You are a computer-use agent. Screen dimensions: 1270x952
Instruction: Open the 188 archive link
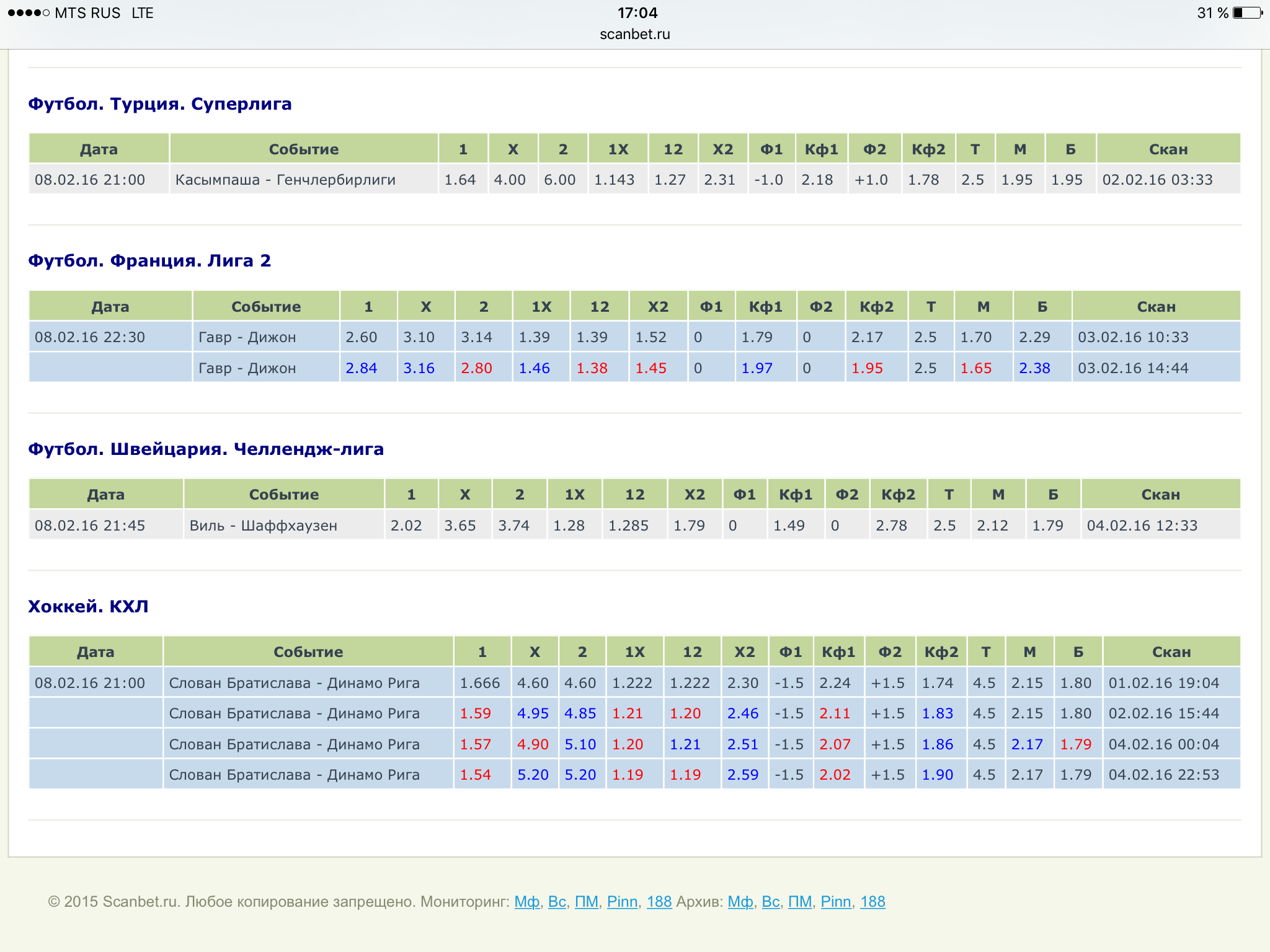[873, 902]
